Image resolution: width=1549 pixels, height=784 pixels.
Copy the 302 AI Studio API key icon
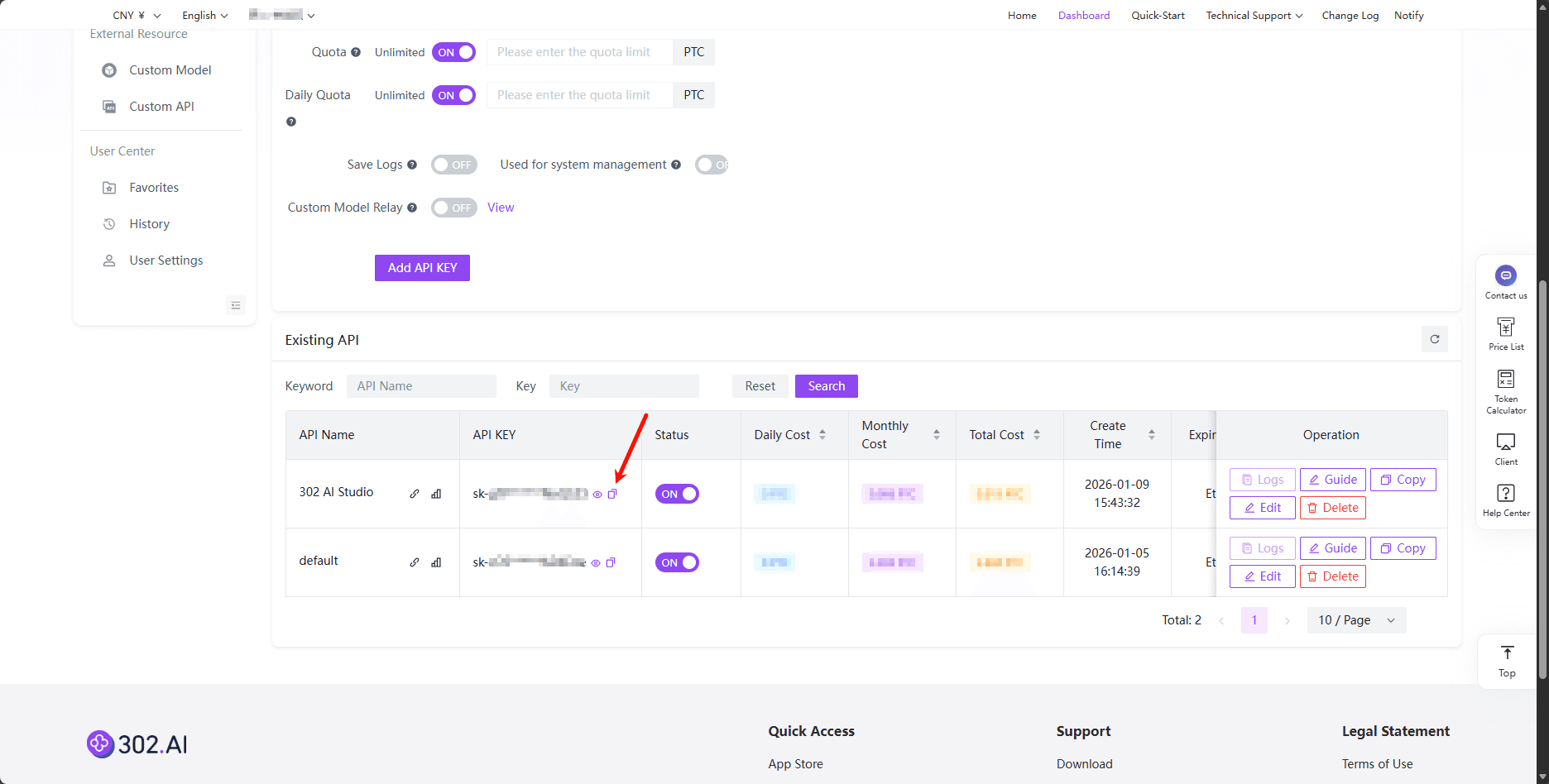[612, 494]
